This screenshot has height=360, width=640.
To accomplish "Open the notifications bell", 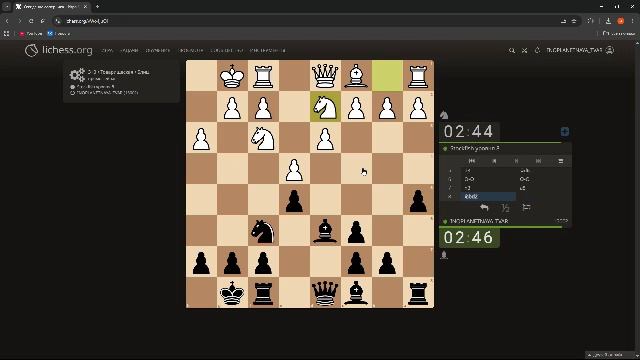I will pos(537,50).
